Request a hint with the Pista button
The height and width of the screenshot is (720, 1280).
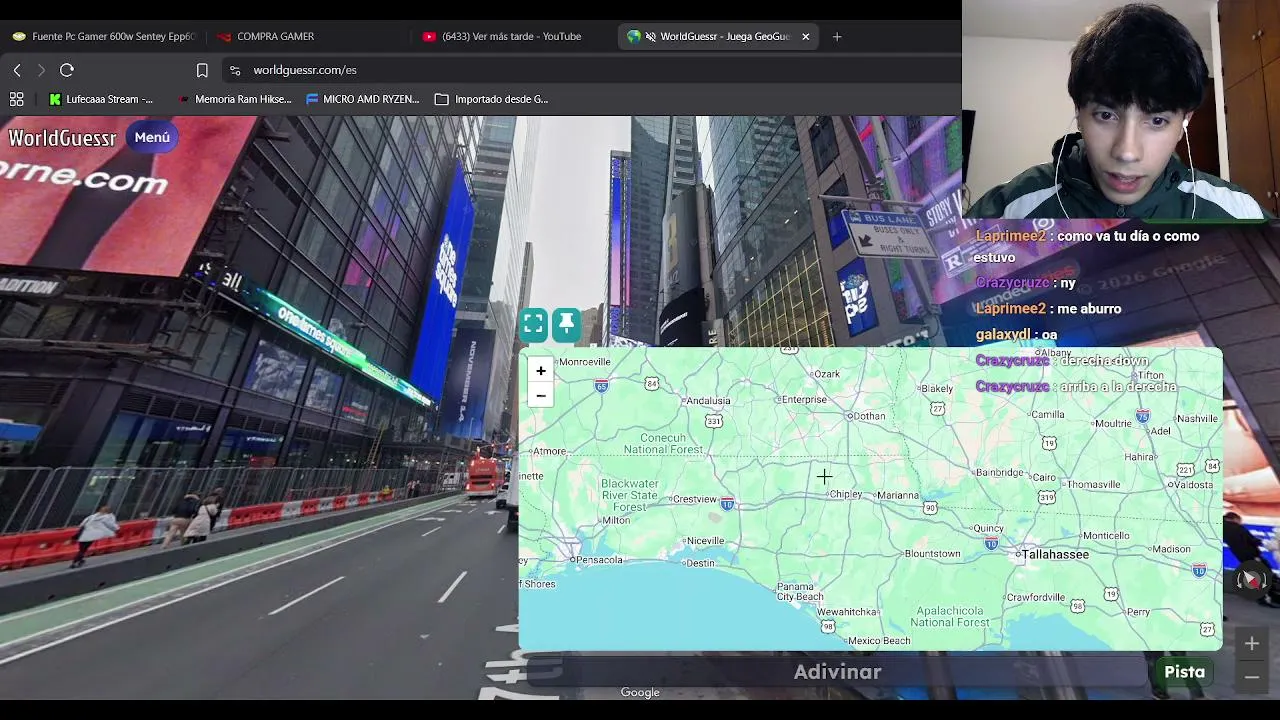[x=1185, y=672]
